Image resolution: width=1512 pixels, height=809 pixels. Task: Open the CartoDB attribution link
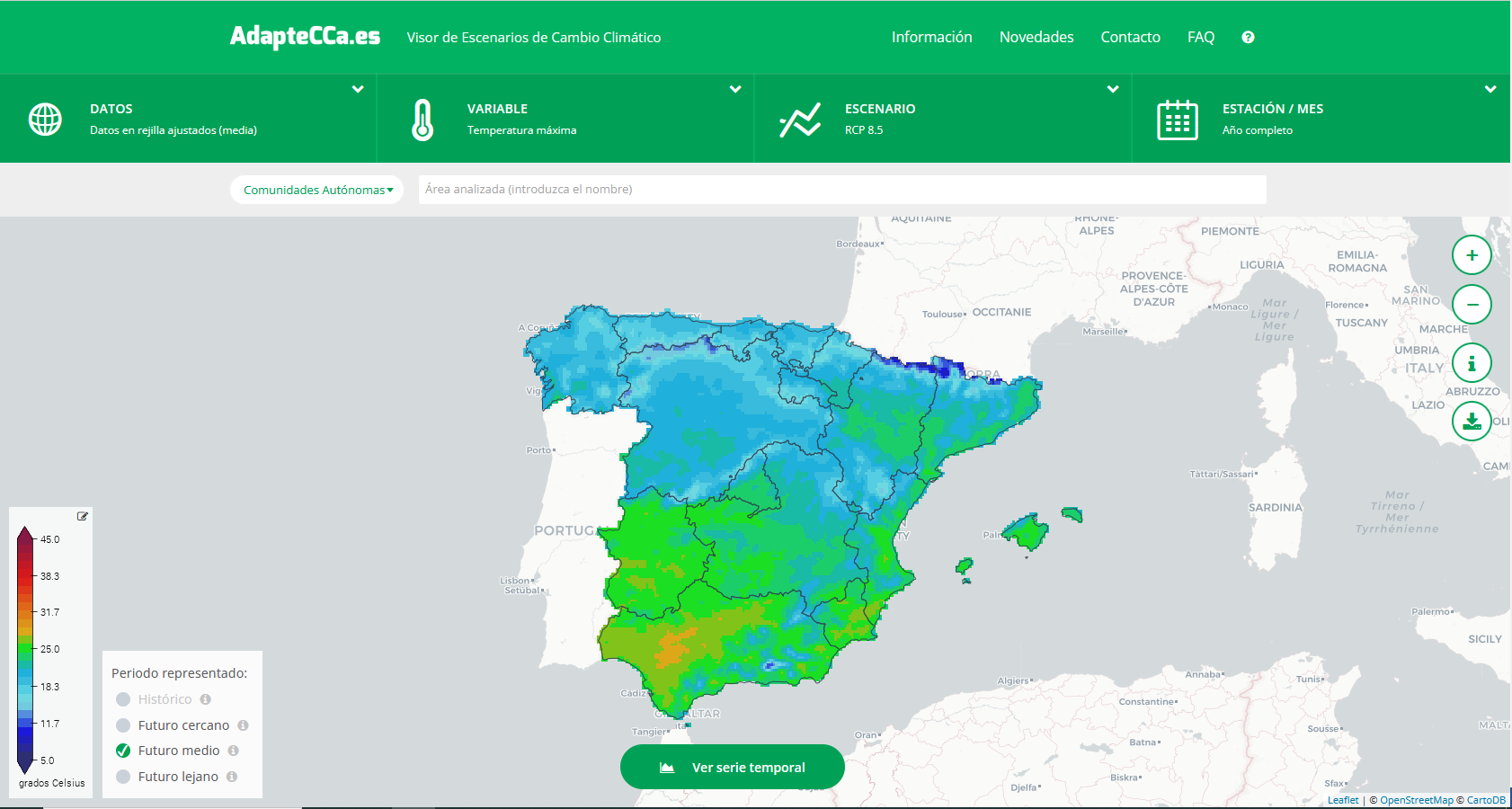1486,800
